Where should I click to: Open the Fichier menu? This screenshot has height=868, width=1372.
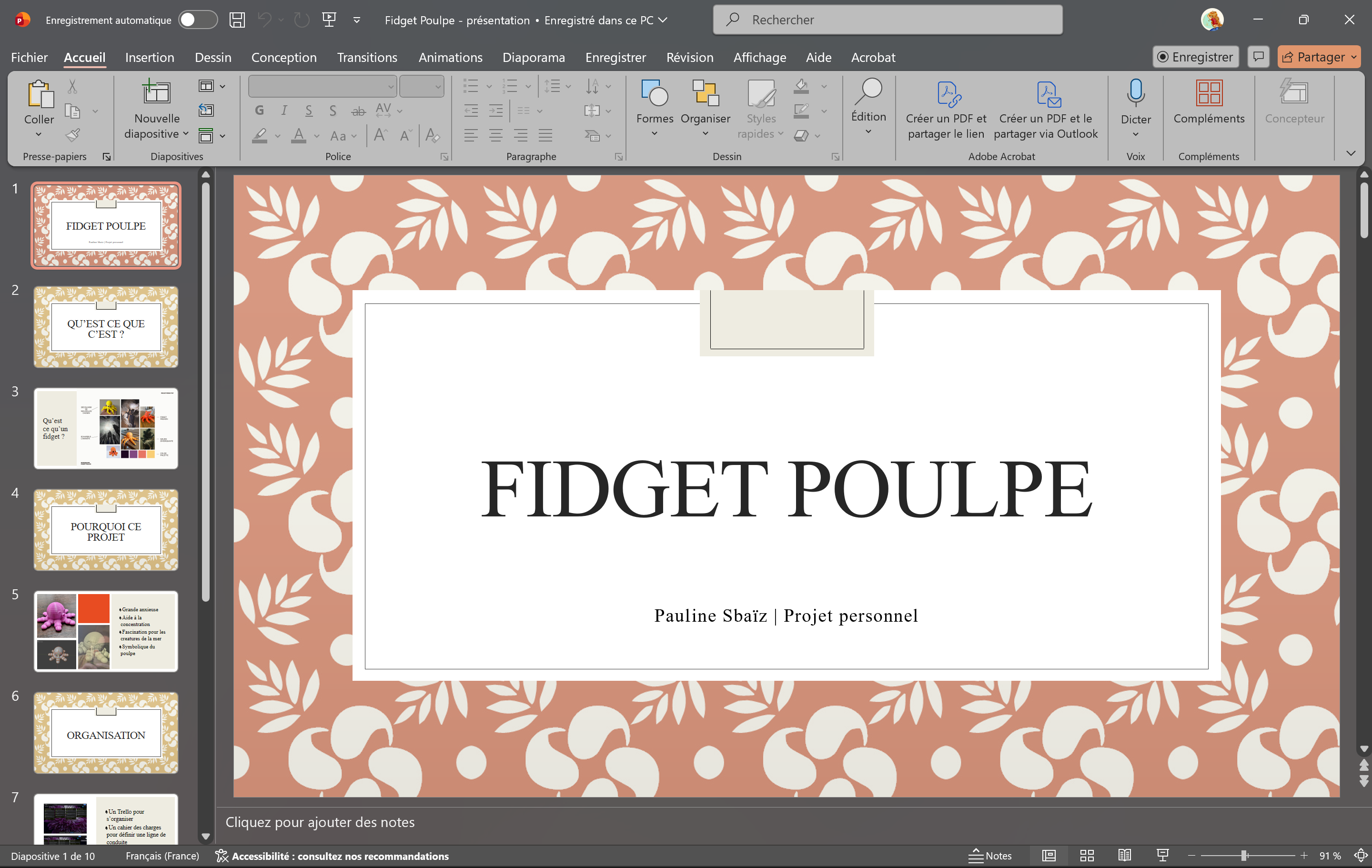coord(29,57)
